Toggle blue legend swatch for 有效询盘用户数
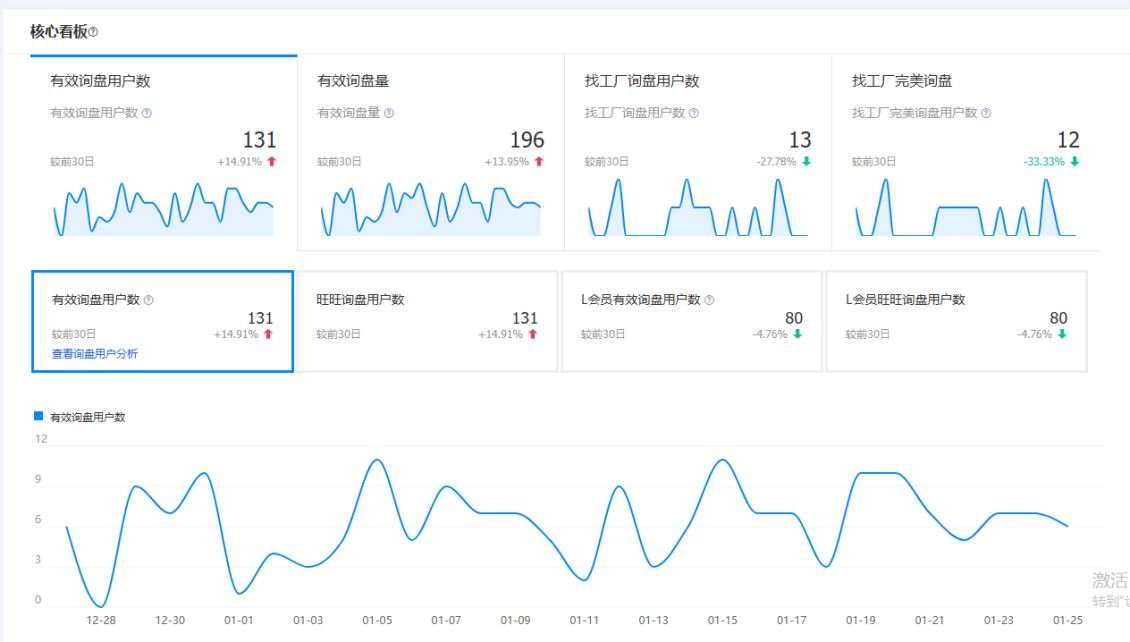Viewport: 1130px width, 642px height. [39, 416]
